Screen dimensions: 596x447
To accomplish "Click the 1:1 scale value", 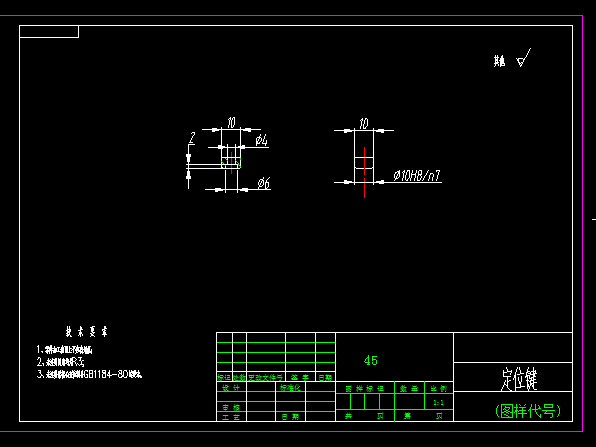I will coord(438,403).
